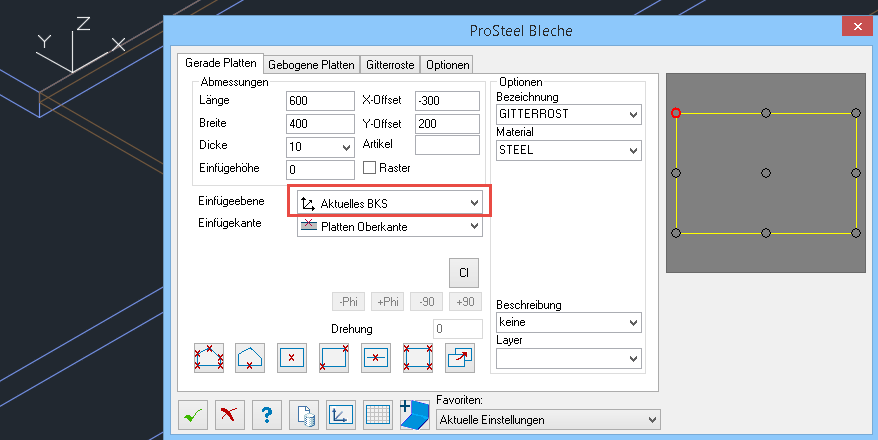Click the Drehung value field
The height and width of the screenshot is (440, 878).
[457, 329]
